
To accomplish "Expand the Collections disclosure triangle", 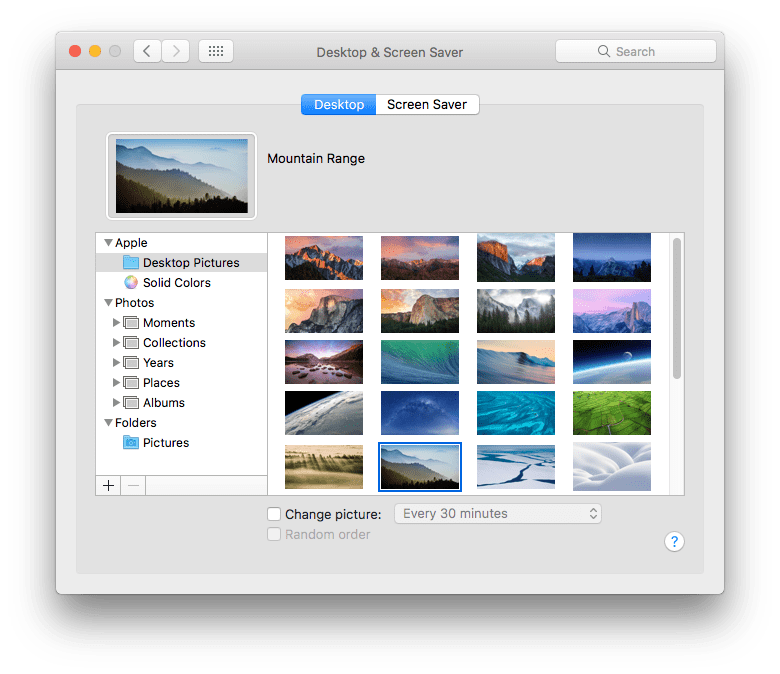I will click(117, 343).
